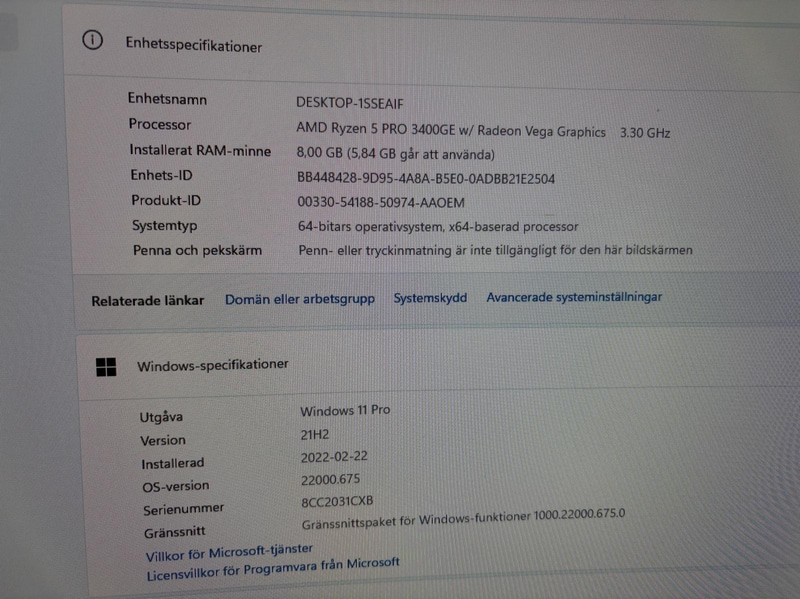The height and width of the screenshot is (599, 800).
Task: Click the Enhetsnamn label
Action: click(x=167, y=98)
